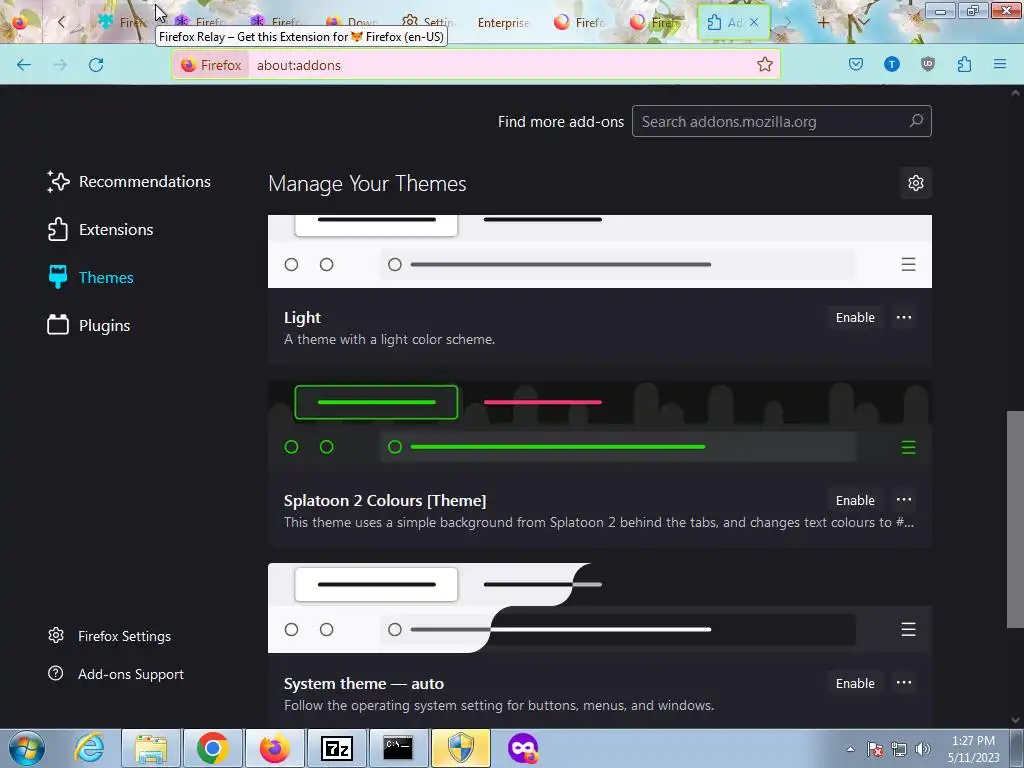
Task: Enable the Light theme
Action: pos(855,317)
